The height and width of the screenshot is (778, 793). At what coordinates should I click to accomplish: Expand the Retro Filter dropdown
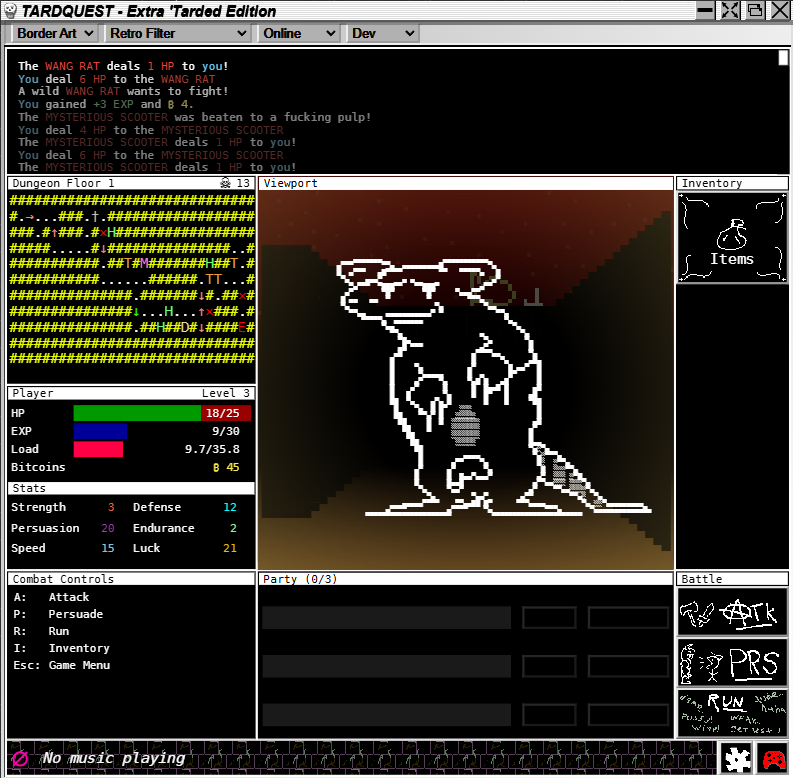177,33
